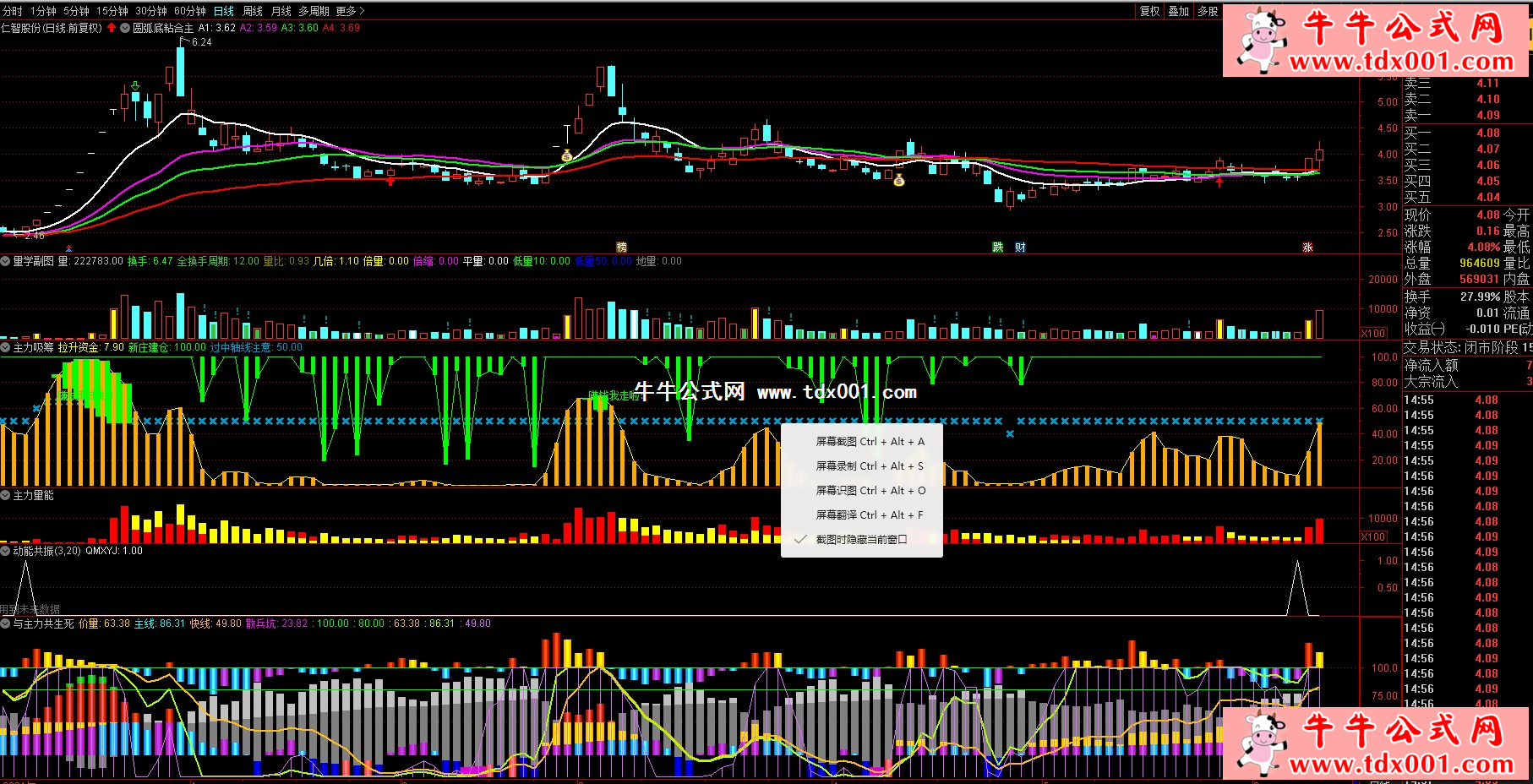The image size is (1533, 784).
Task: Click the money bag marker near 榜
Action: pos(567,155)
